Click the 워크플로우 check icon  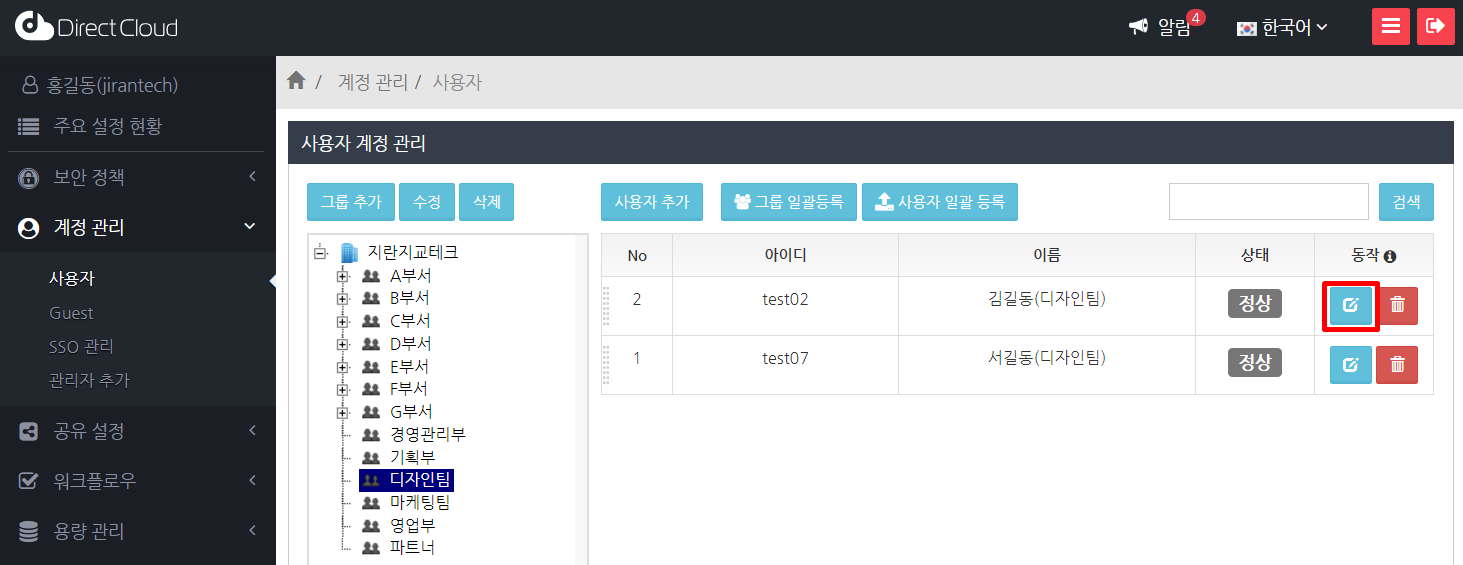29,481
